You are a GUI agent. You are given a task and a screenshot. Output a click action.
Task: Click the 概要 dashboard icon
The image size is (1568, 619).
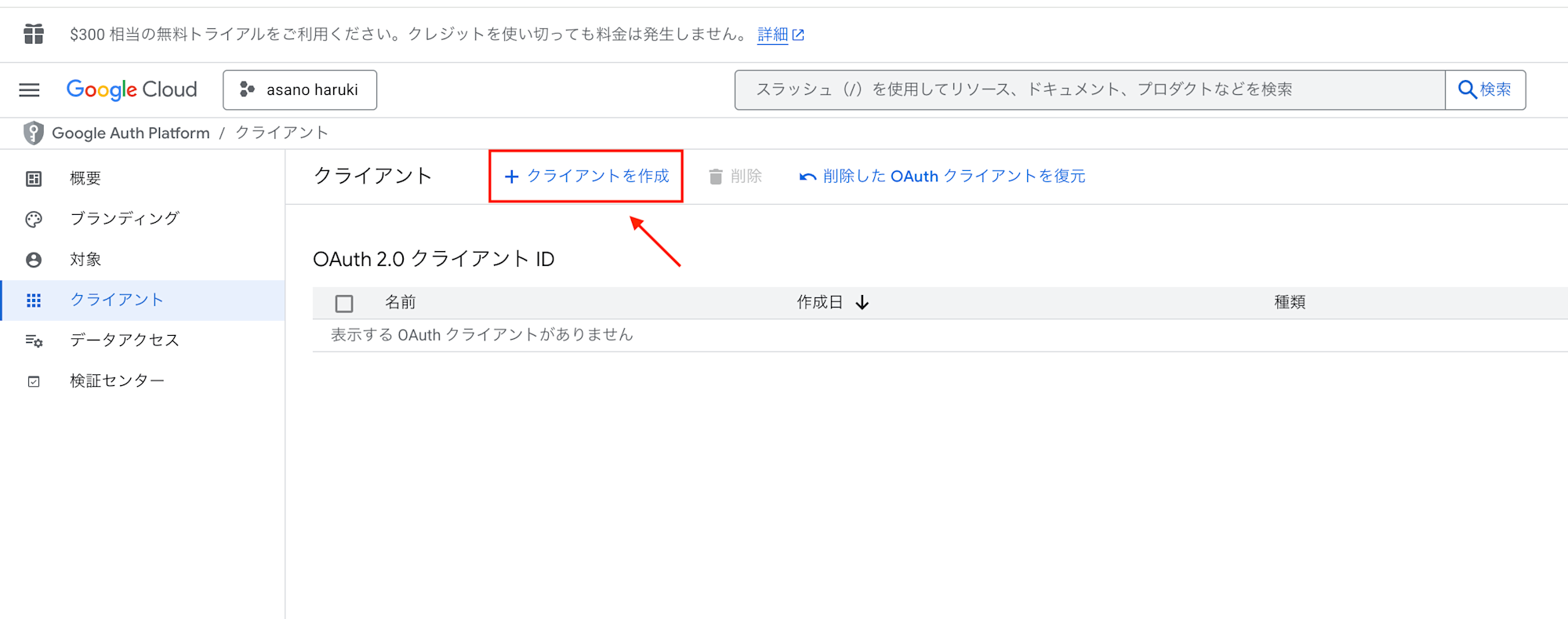point(34,179)
